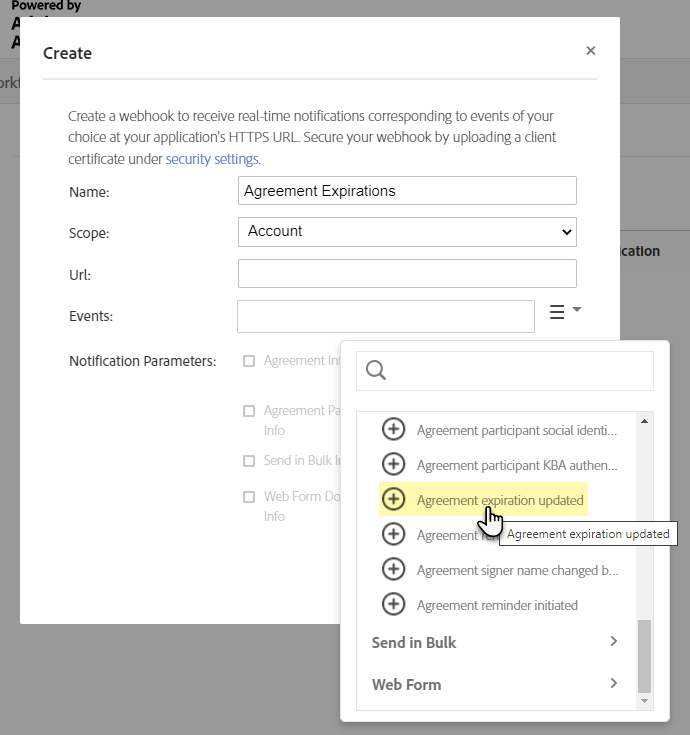Open the events list menu icon

[564, 313]
